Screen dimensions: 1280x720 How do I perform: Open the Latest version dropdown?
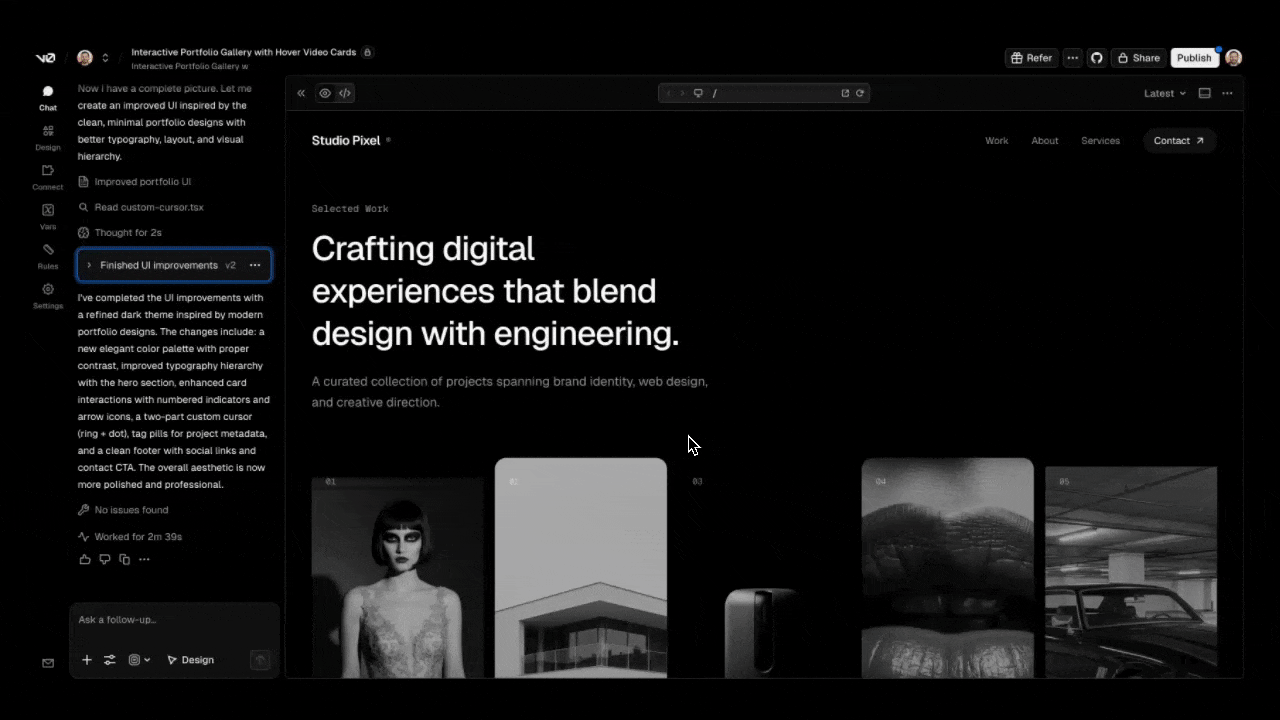1163,93
